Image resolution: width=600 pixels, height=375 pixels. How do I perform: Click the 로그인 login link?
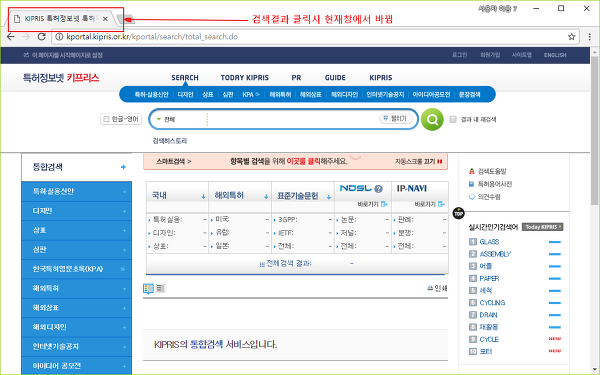click(x=459, y=55)
